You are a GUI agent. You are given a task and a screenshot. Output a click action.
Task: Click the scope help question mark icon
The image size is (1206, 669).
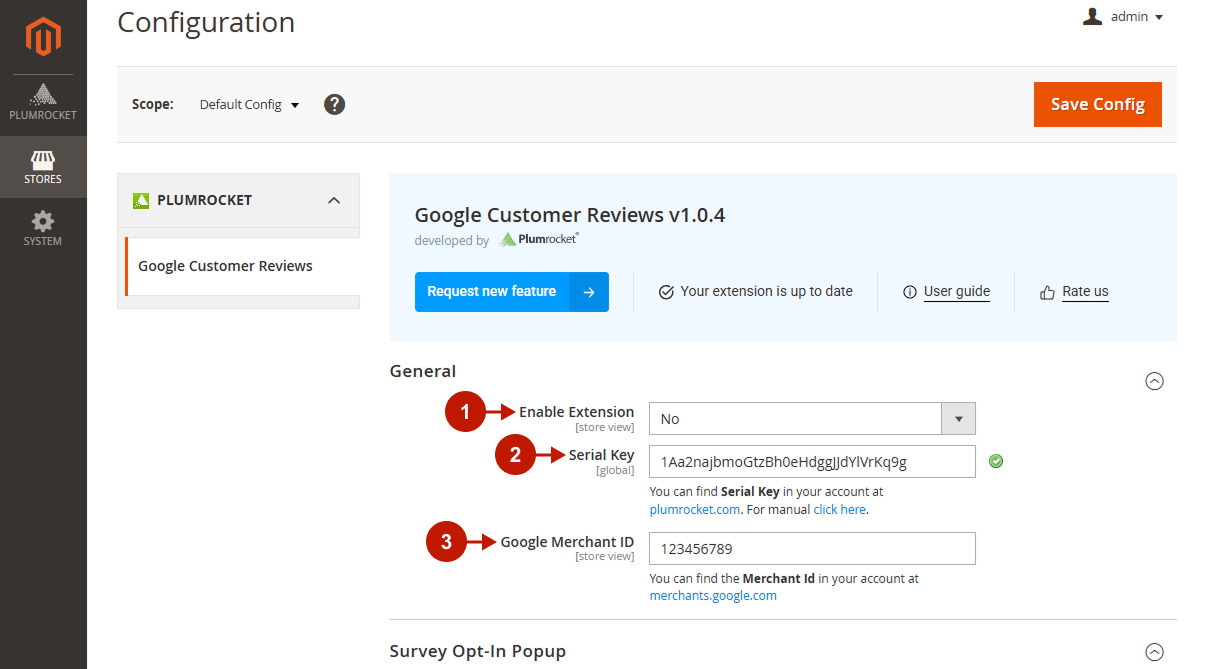pyautogui.click(x=335, y=104)
